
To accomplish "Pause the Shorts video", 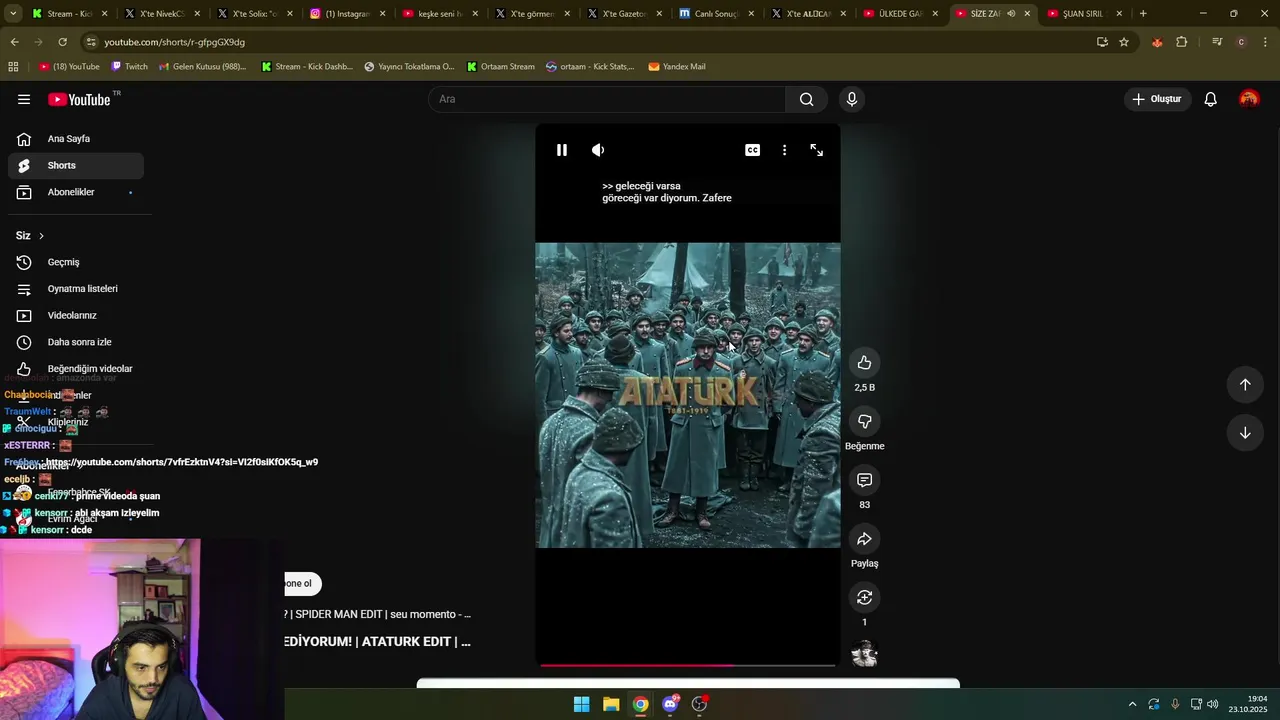I will point(562,150).
